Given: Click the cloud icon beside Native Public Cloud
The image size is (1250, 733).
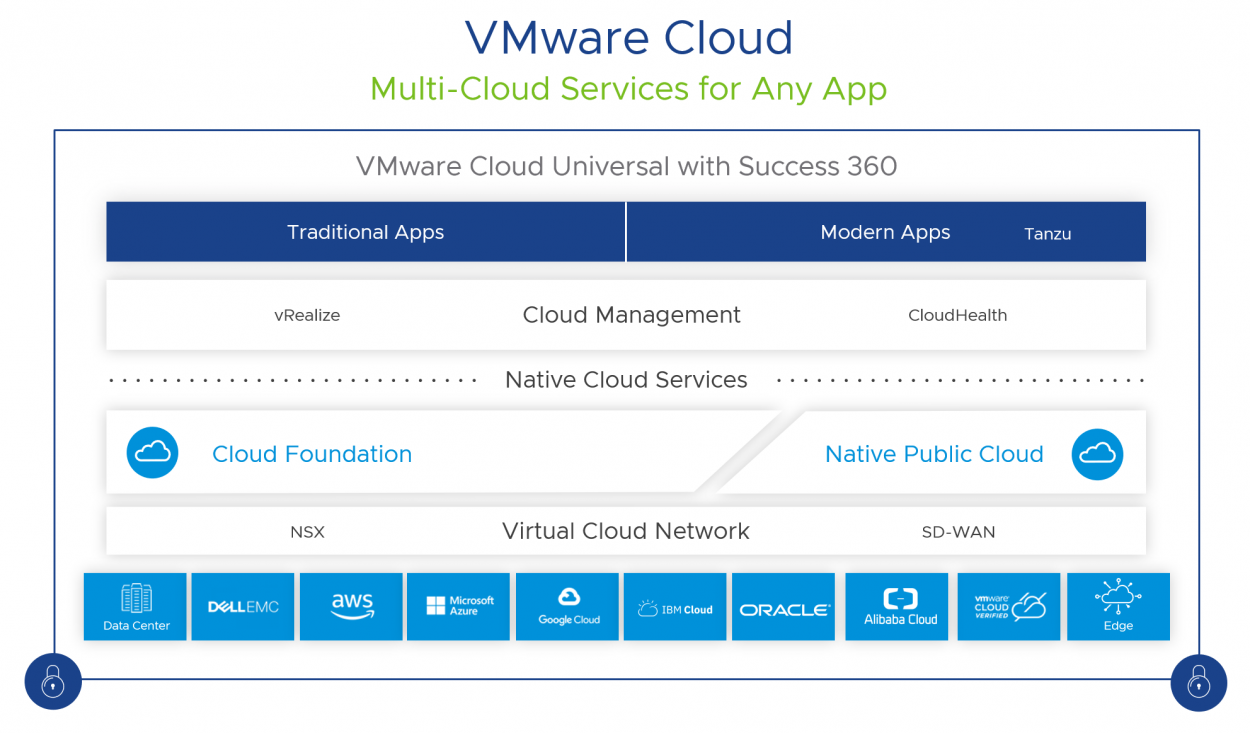Looking at the screenshot, I should pyautogui.click(x=1097, y=454).
